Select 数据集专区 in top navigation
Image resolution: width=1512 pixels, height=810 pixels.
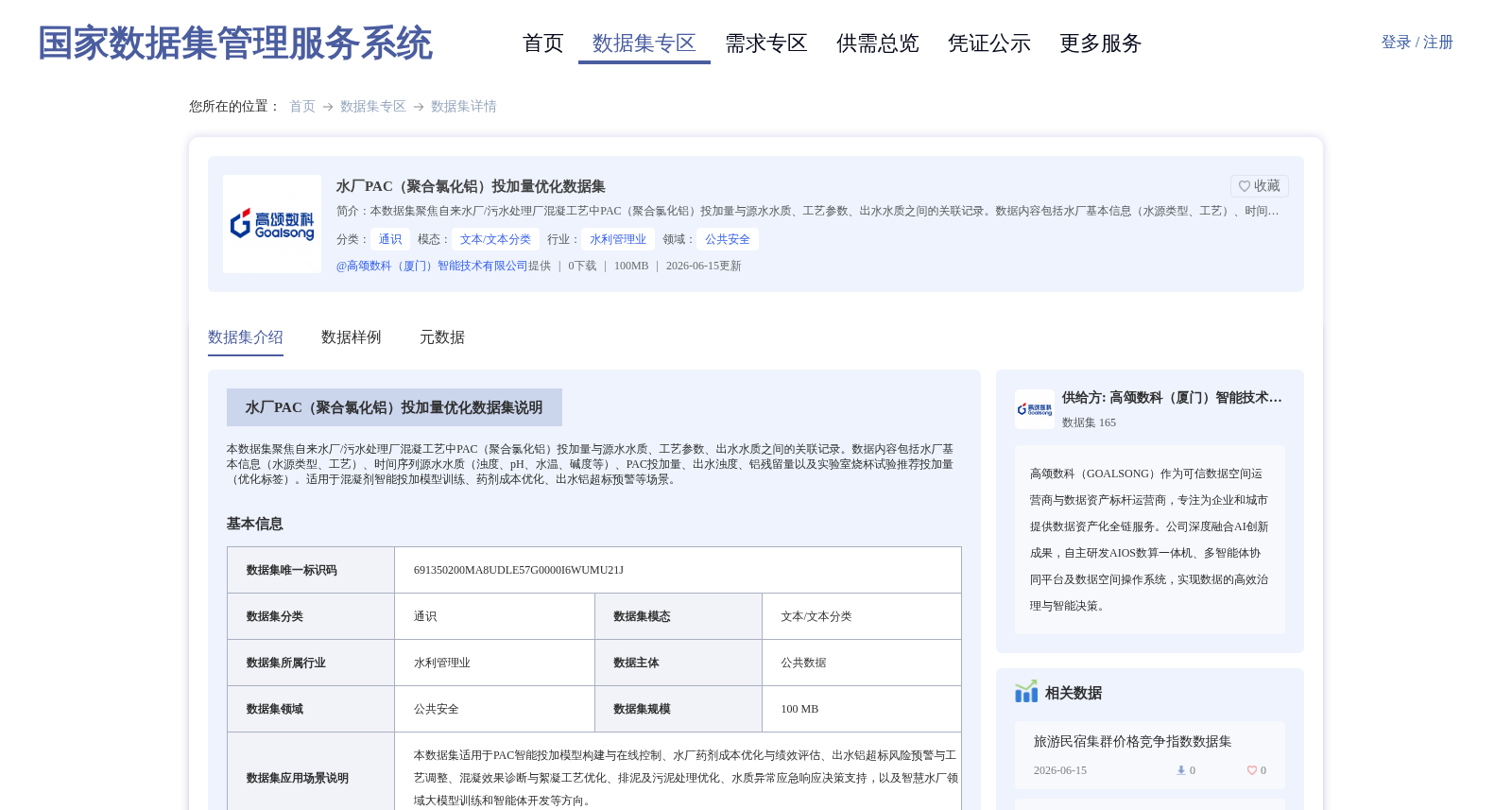pos(644,43)
